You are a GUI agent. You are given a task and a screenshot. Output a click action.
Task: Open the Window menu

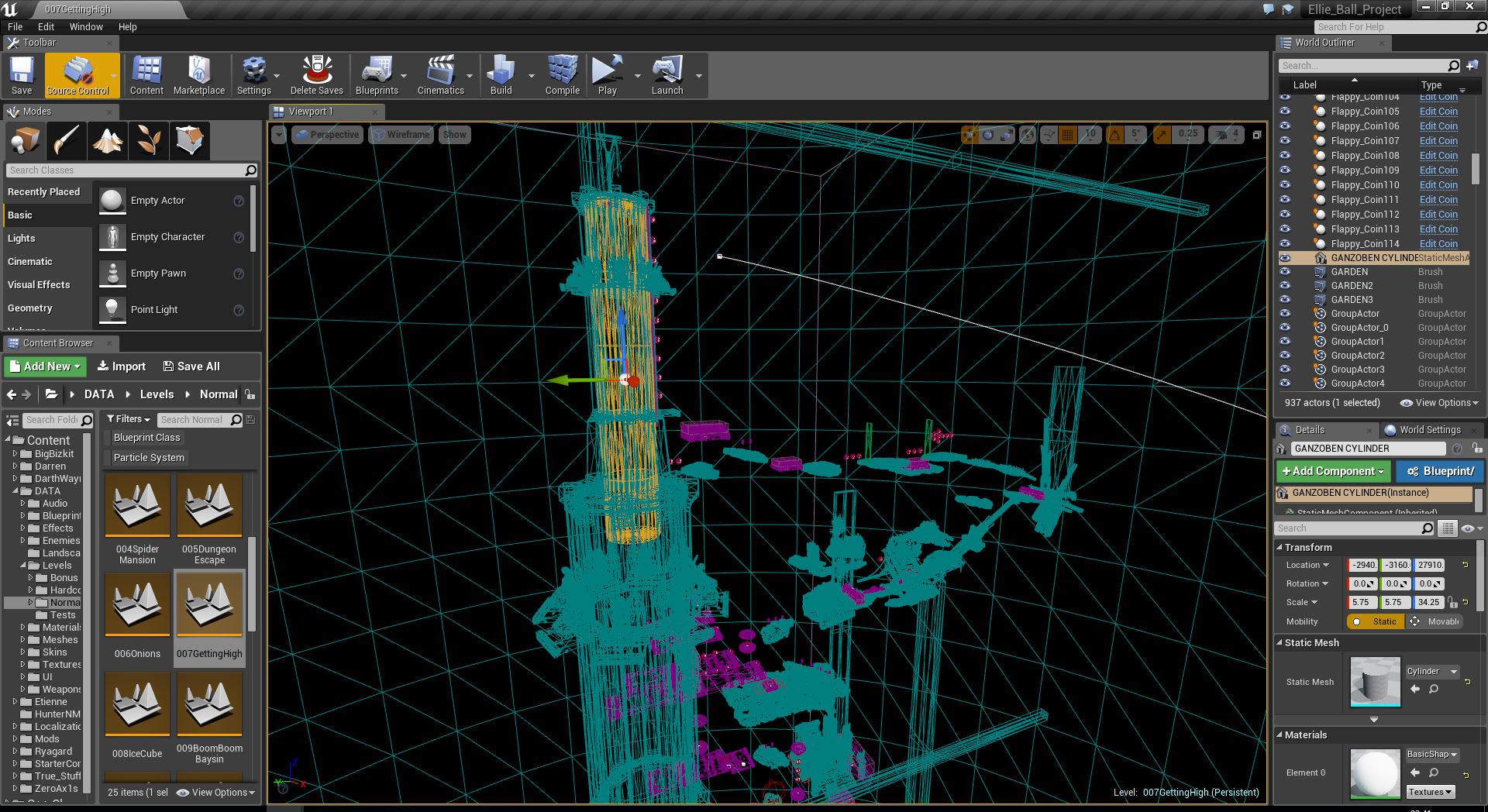tap(86, 26)
